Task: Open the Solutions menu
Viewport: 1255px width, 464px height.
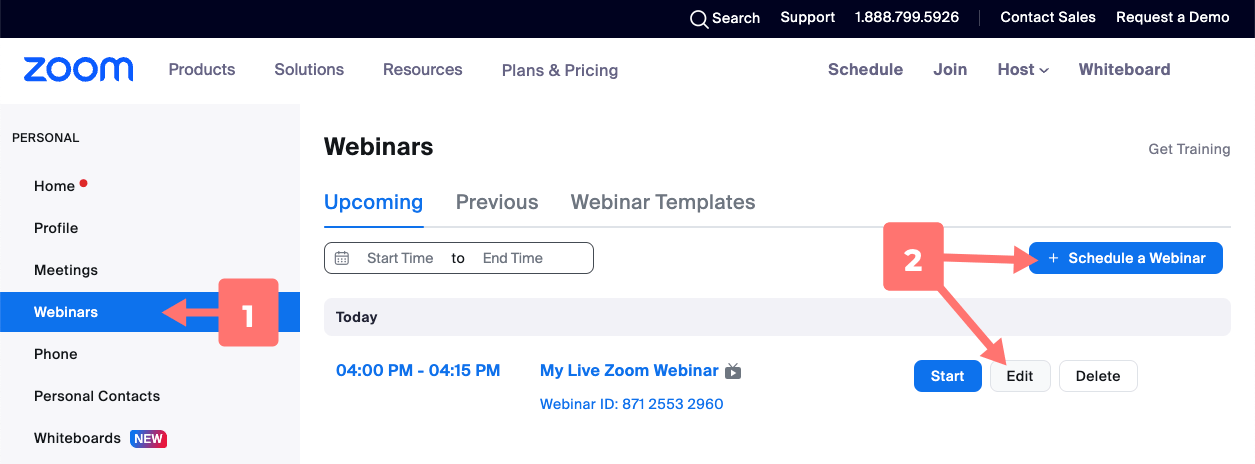Action: (309, 69)
